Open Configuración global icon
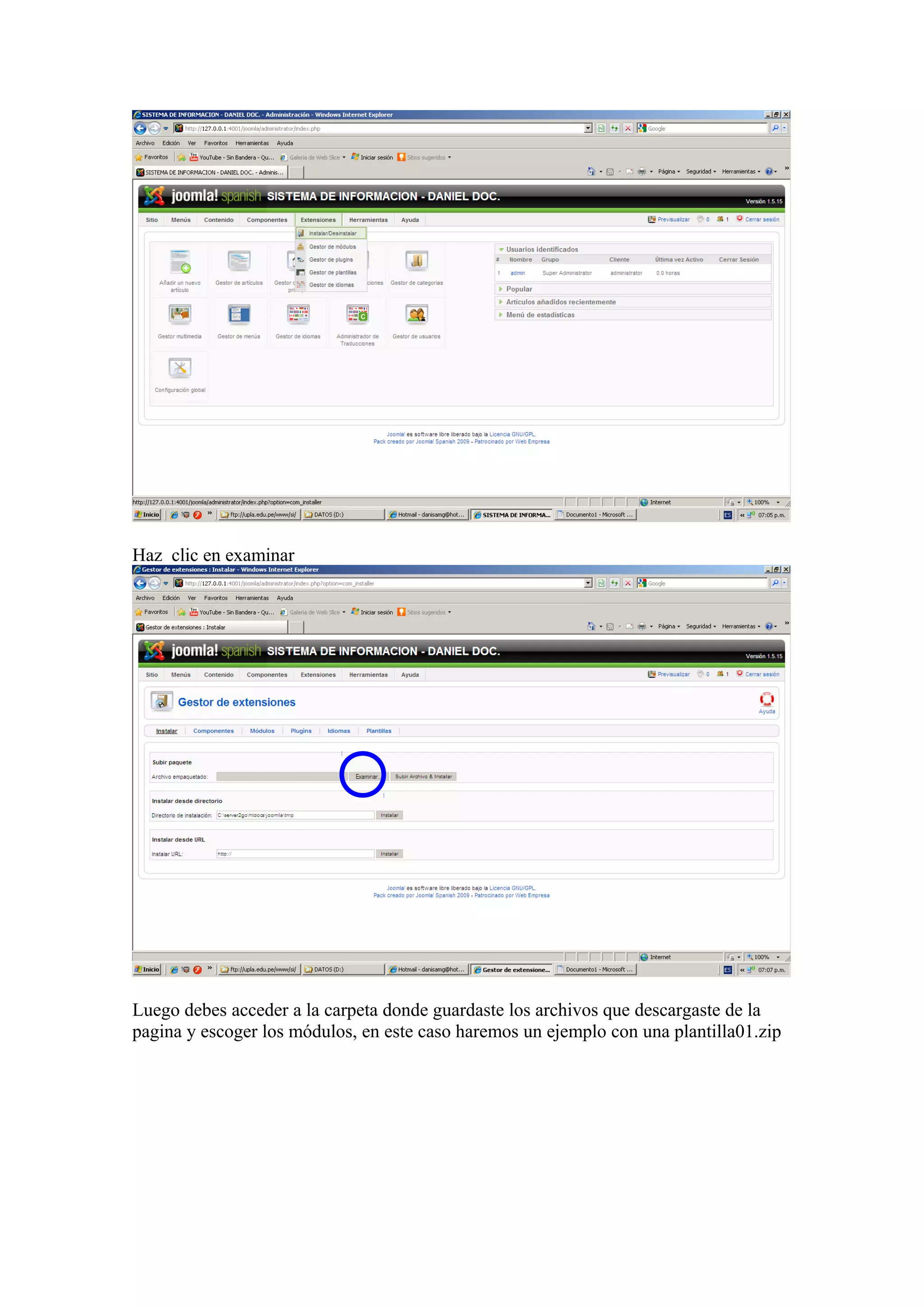Screen dimensions: 924x1308 pos(180,367)
